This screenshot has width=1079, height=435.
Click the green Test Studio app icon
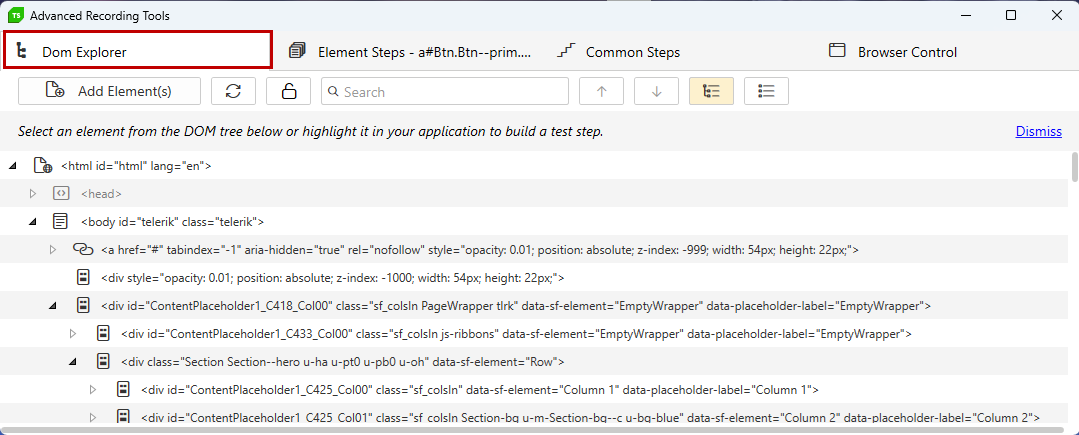pyautogui.click(x=15, y=15)
